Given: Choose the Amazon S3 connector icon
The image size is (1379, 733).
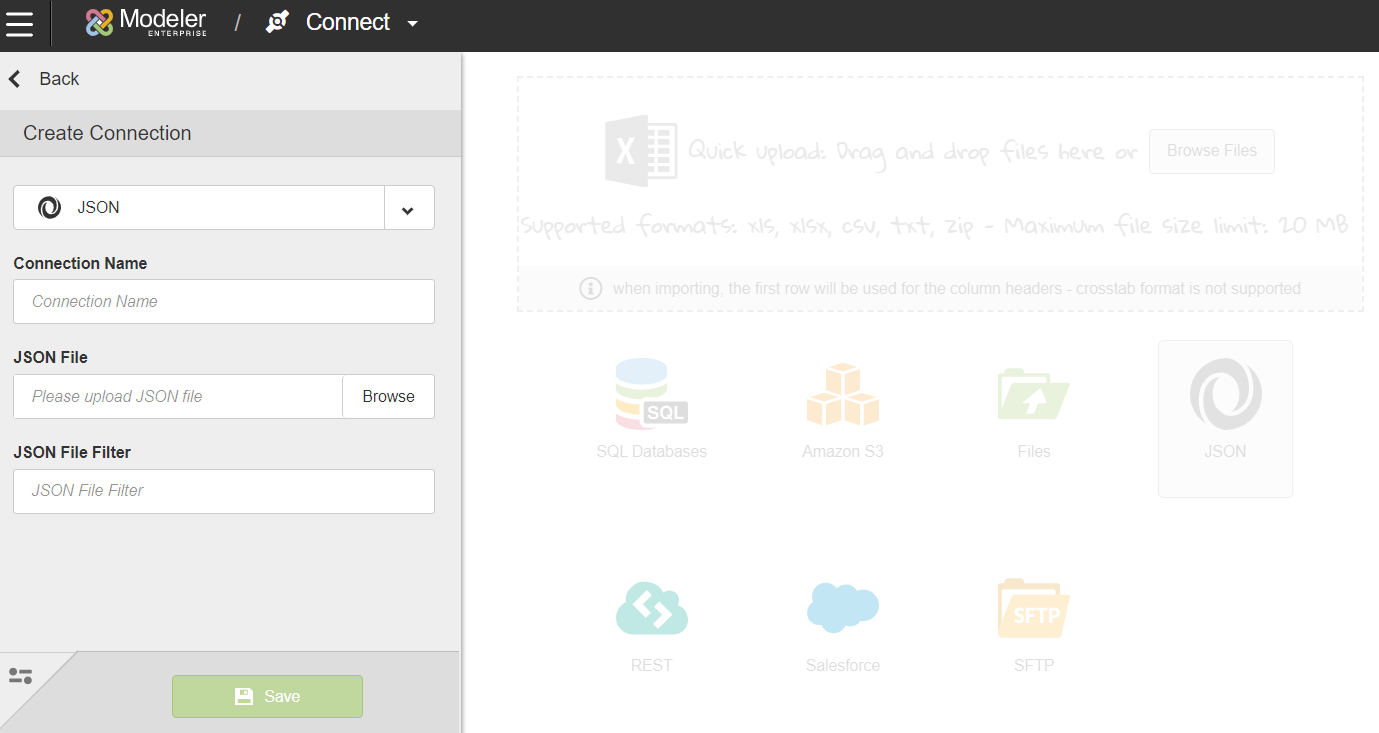Looking at the screenshot, I should 842,395.
